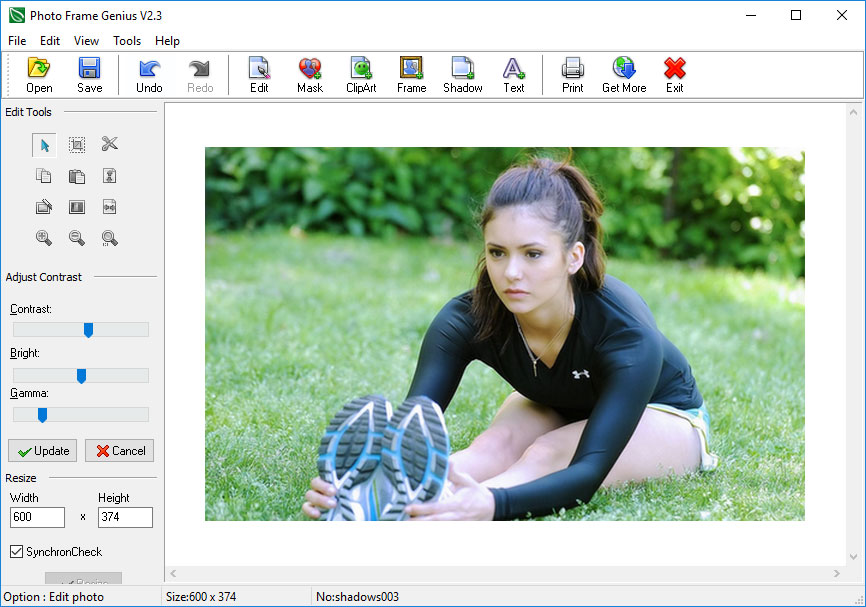Click the zoom out magnifier icon

pos(77,238)
